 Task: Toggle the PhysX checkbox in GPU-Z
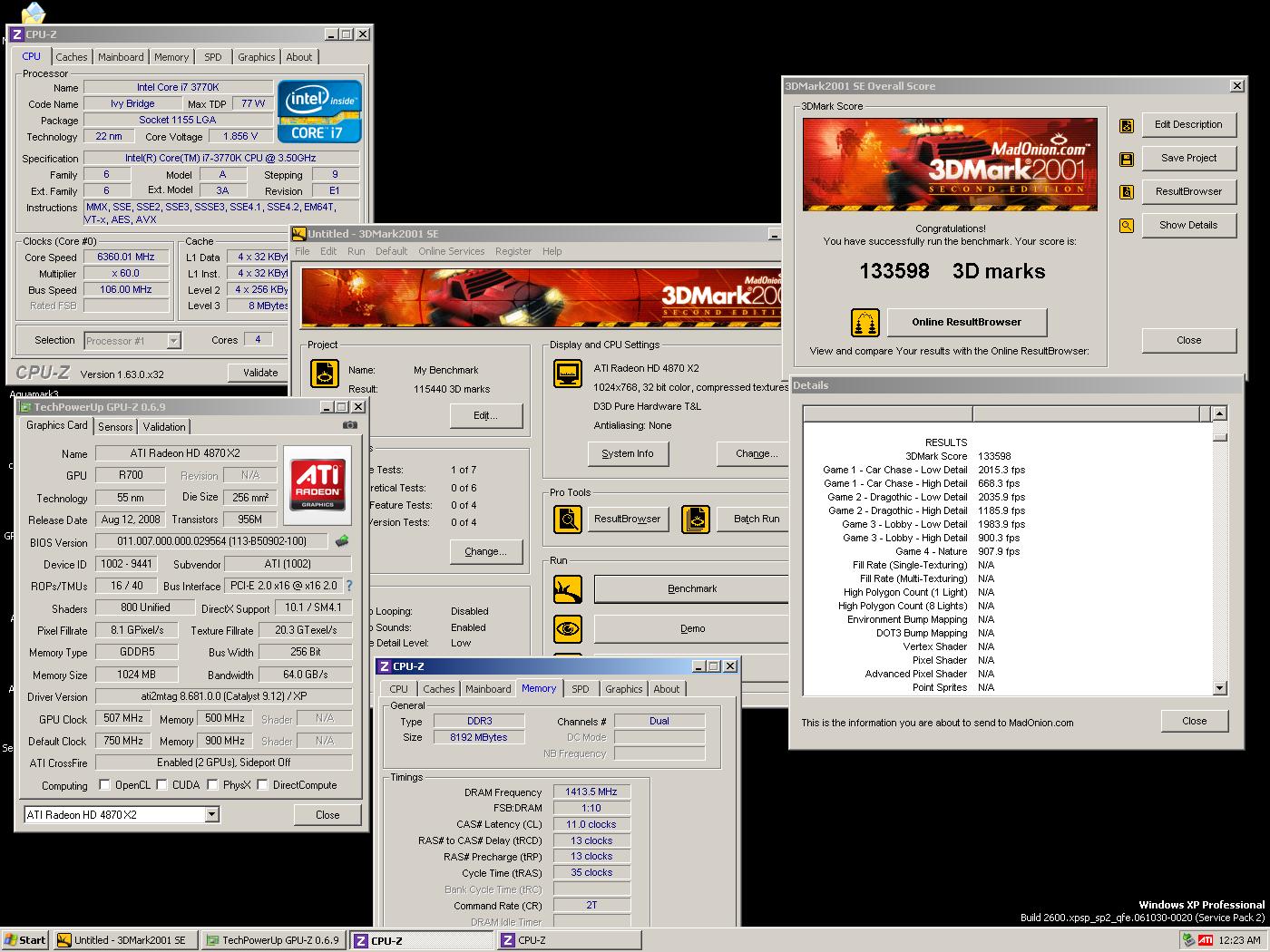point(212,785)
